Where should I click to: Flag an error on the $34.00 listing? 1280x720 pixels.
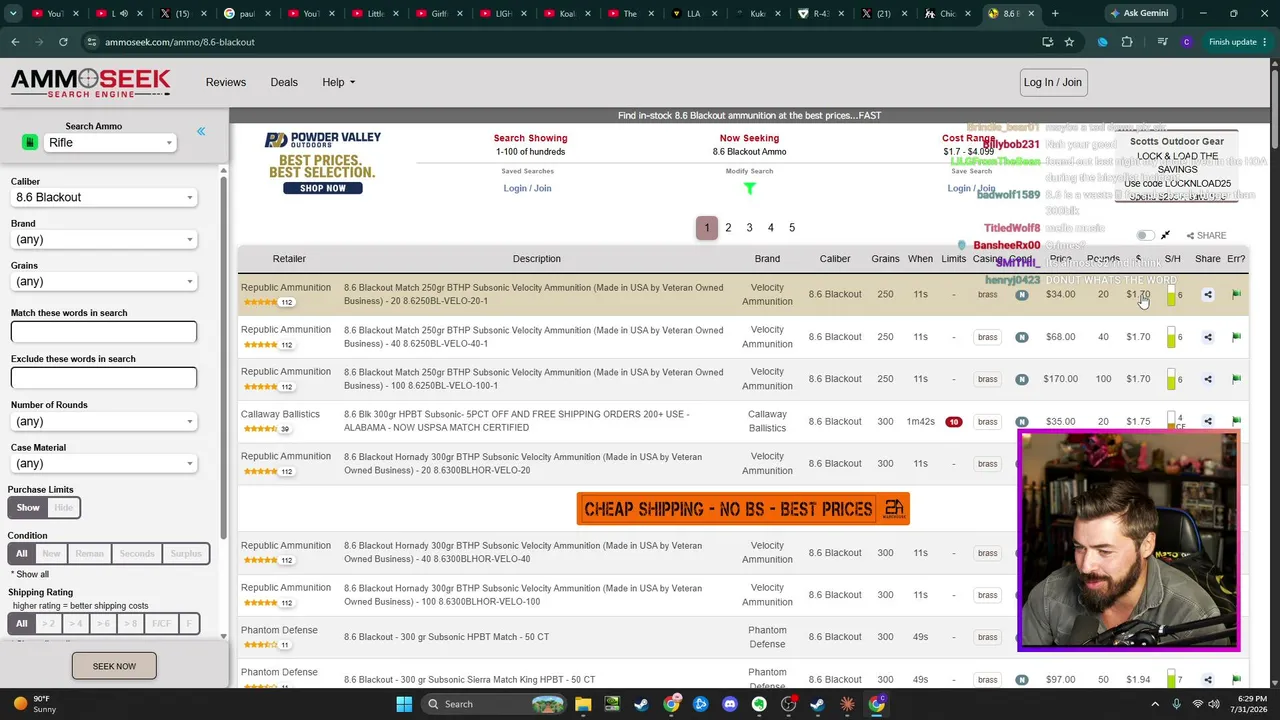1236,295
